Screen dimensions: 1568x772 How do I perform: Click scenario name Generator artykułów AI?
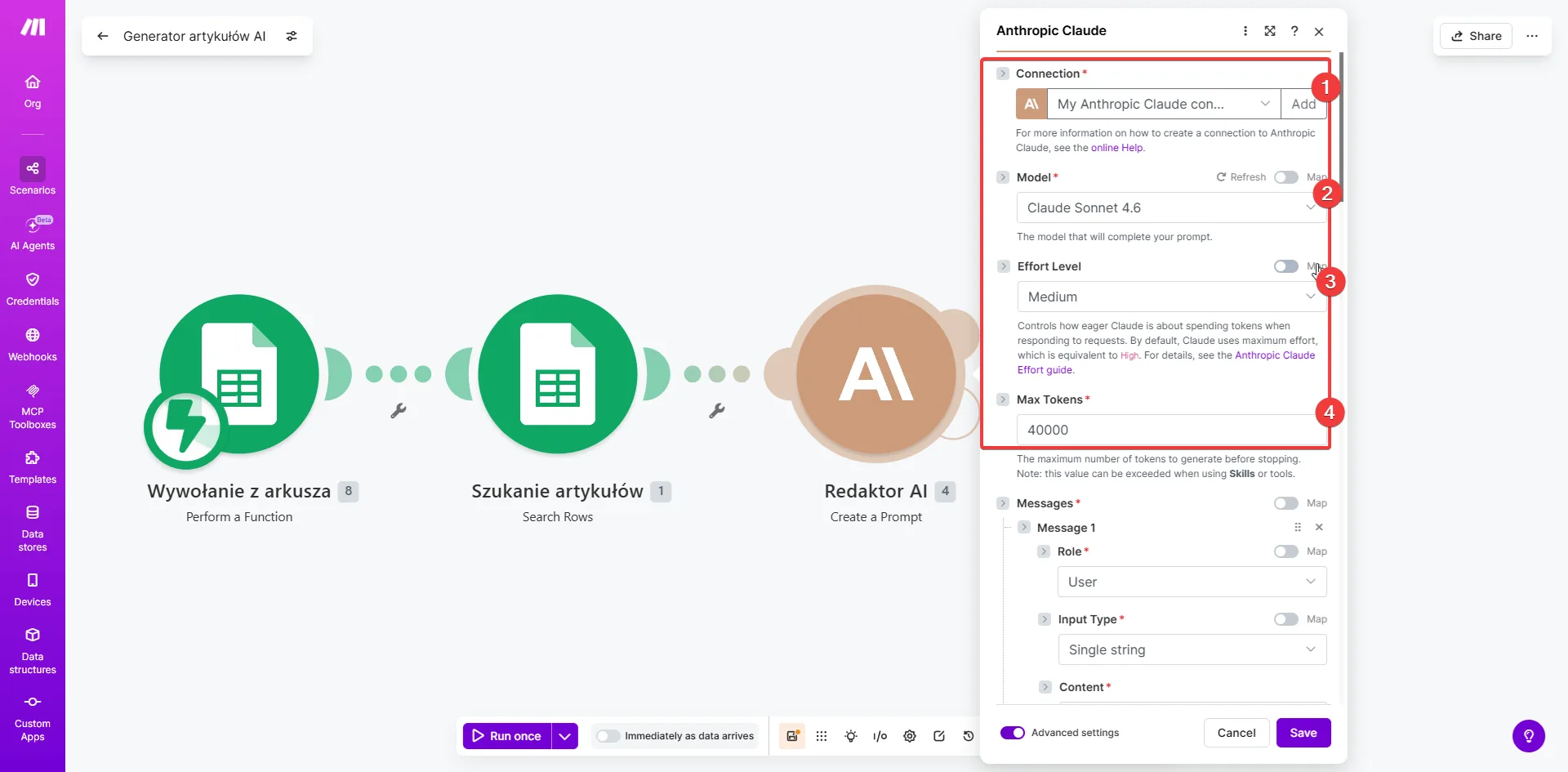click(194, 36)
